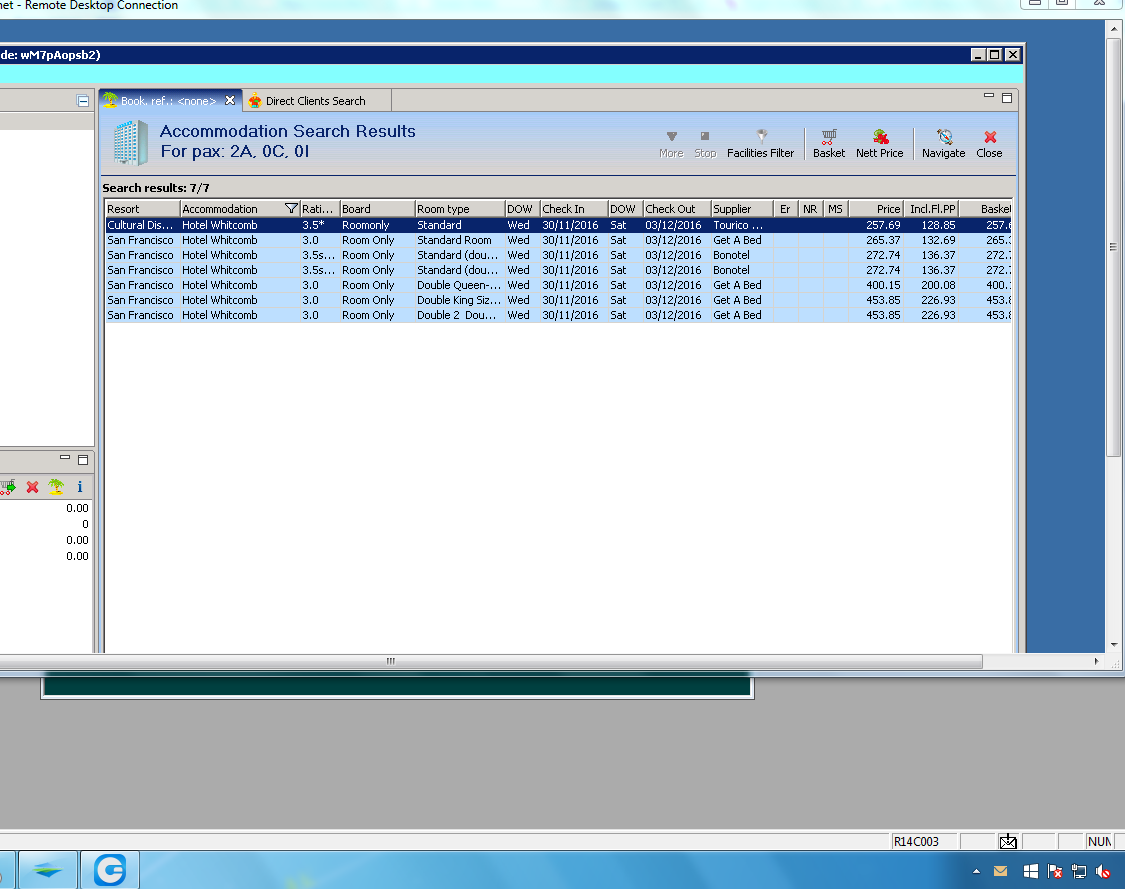This screenshot has width=1125, height=889.
Task: Click the More results arrow
Action: (672, 144)
